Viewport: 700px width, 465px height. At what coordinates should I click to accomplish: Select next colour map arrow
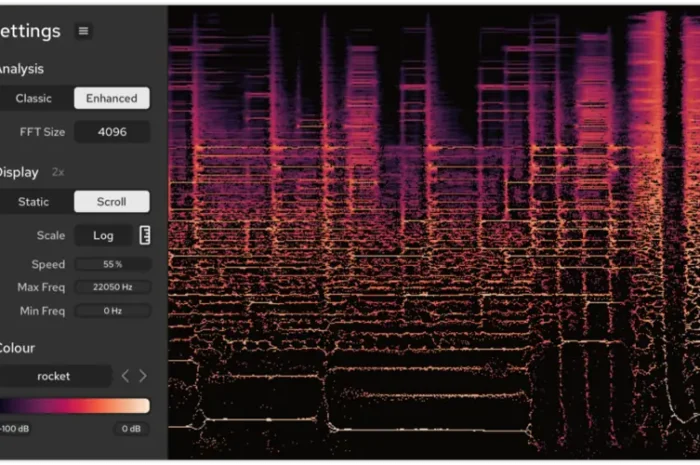click(143, 376)
